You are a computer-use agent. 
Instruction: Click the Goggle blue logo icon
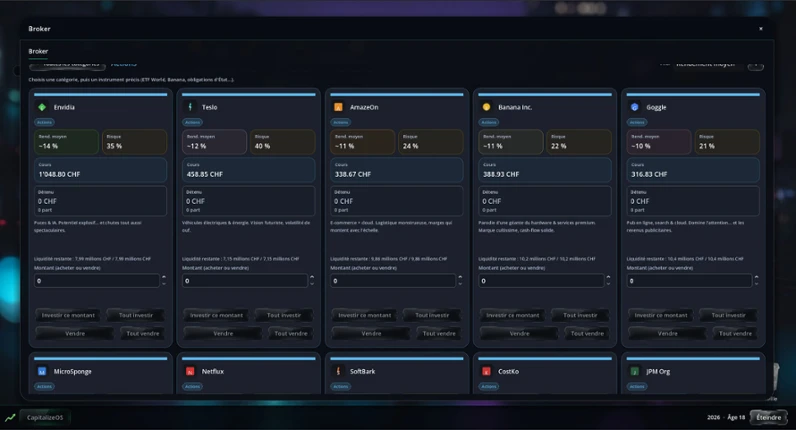(x=635, y=107)
